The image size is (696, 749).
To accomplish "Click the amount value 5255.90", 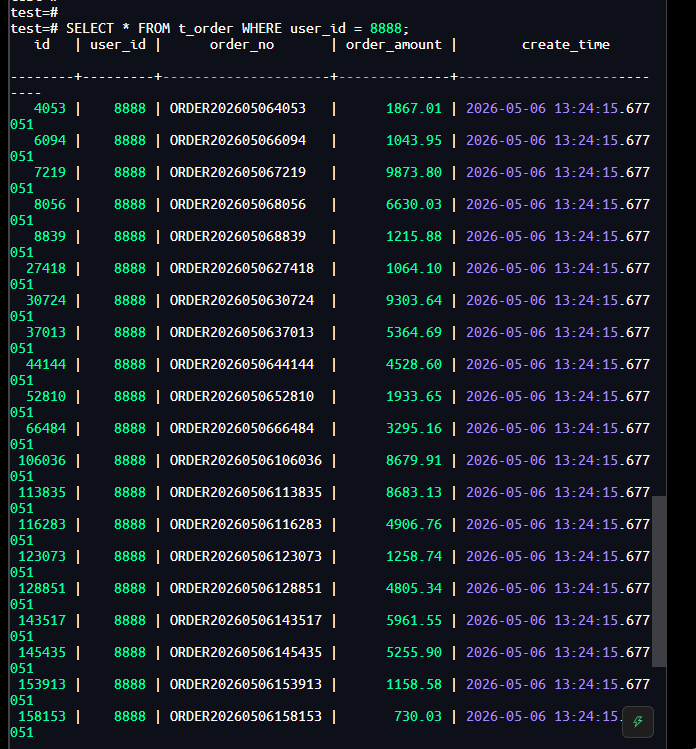I will pos(414,653).
